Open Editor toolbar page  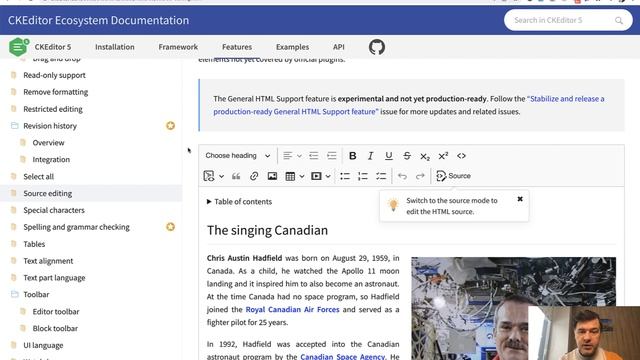(x=56, y=311)
